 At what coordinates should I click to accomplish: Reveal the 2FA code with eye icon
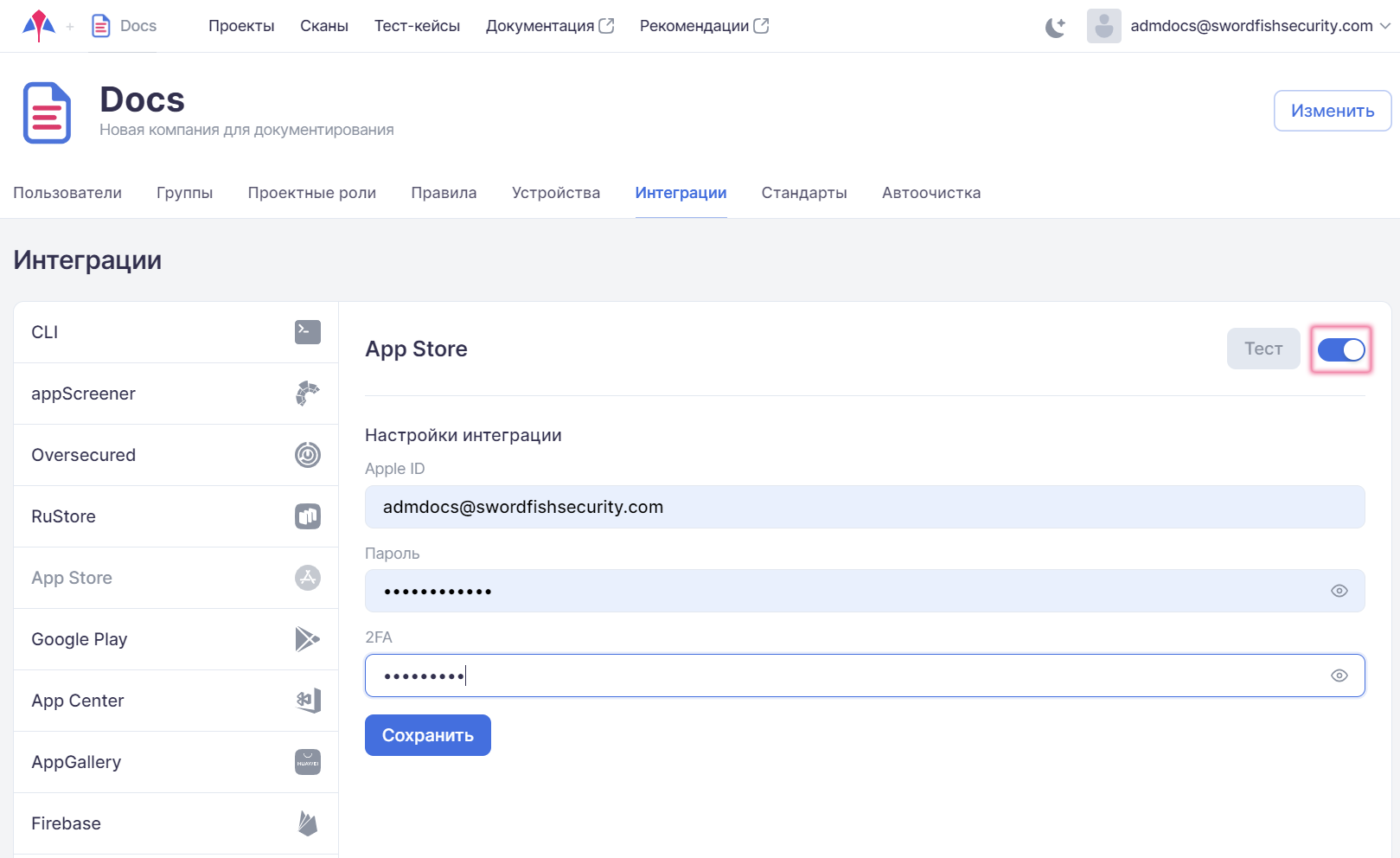[x=1339, y=676]
